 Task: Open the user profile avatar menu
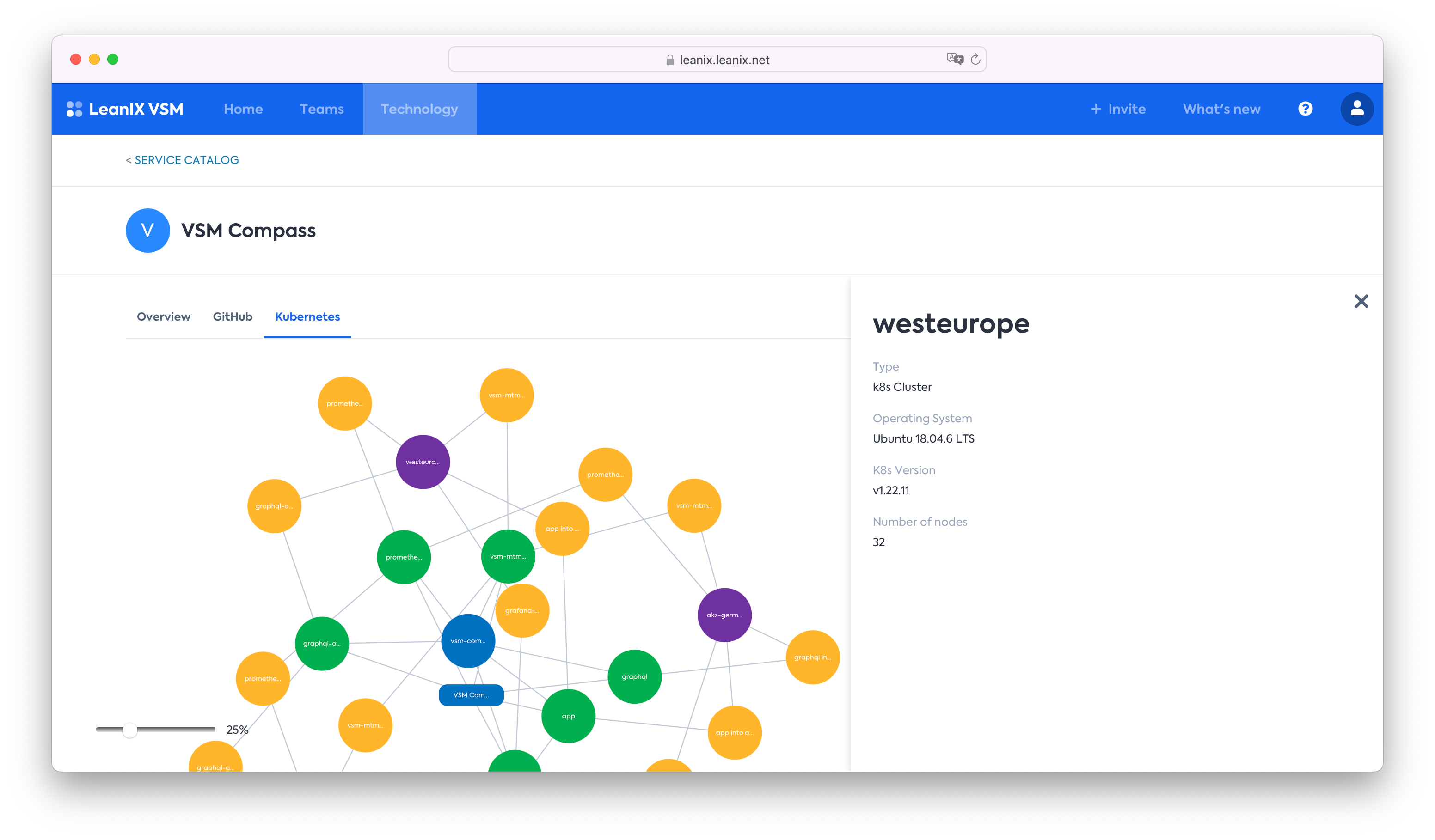[x=1356, y=109]
